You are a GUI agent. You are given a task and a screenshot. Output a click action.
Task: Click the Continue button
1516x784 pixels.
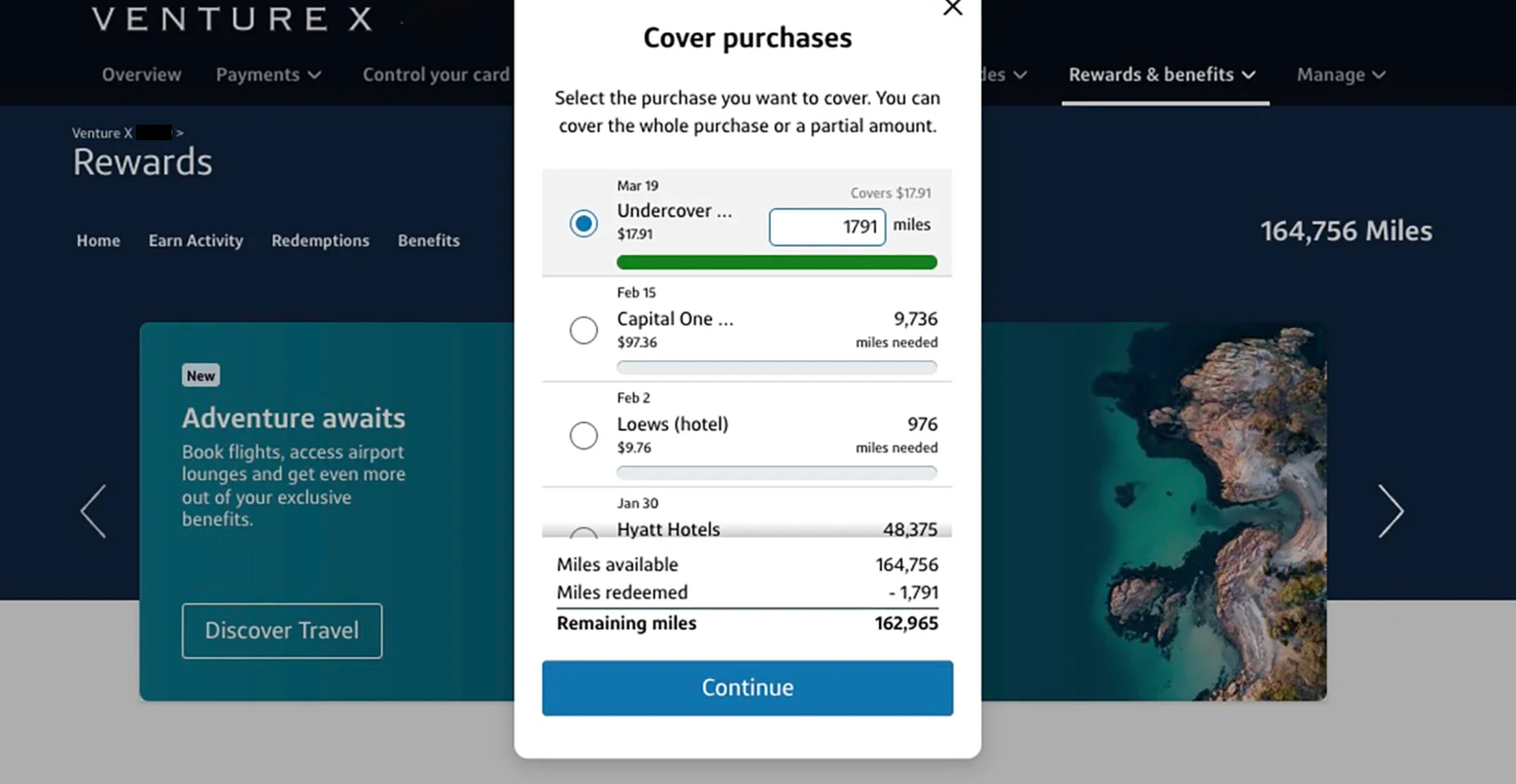pos(747,688)
